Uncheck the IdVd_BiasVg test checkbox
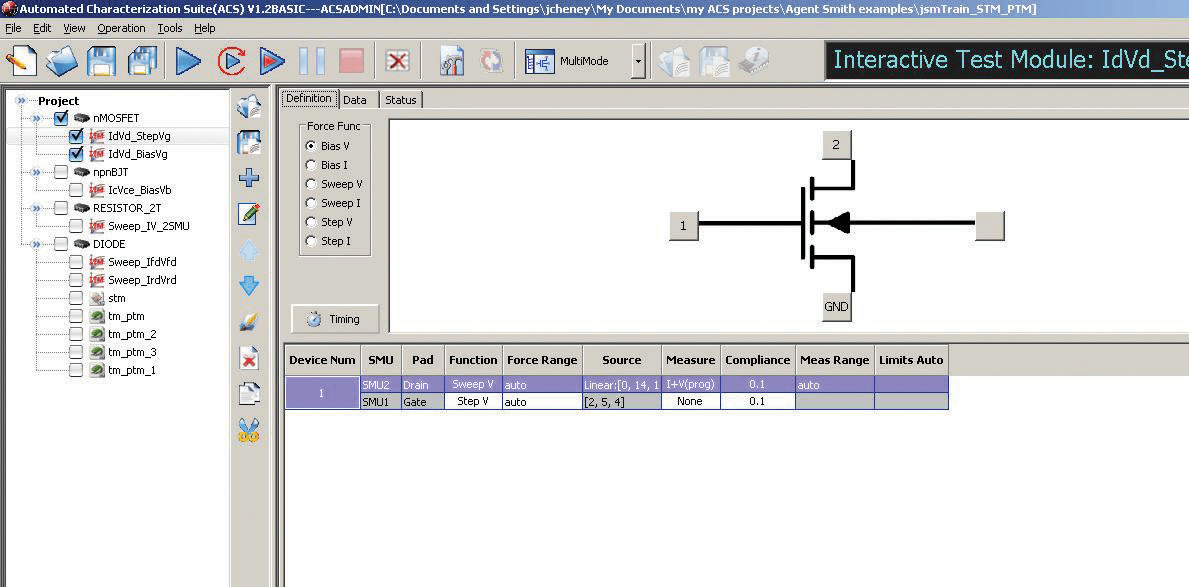The image size is (1189, 587). point(76,154)
